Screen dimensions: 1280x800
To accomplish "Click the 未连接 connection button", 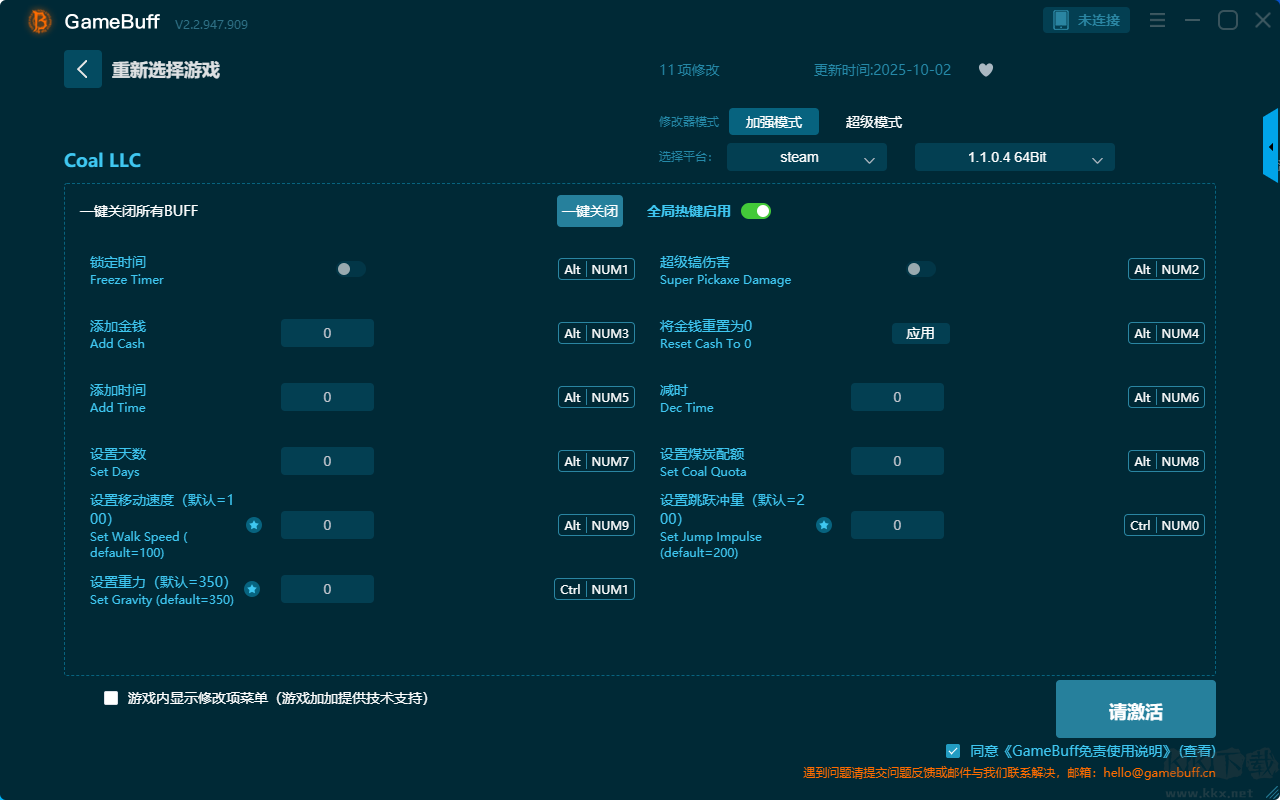I will (x=1087, y=20).
